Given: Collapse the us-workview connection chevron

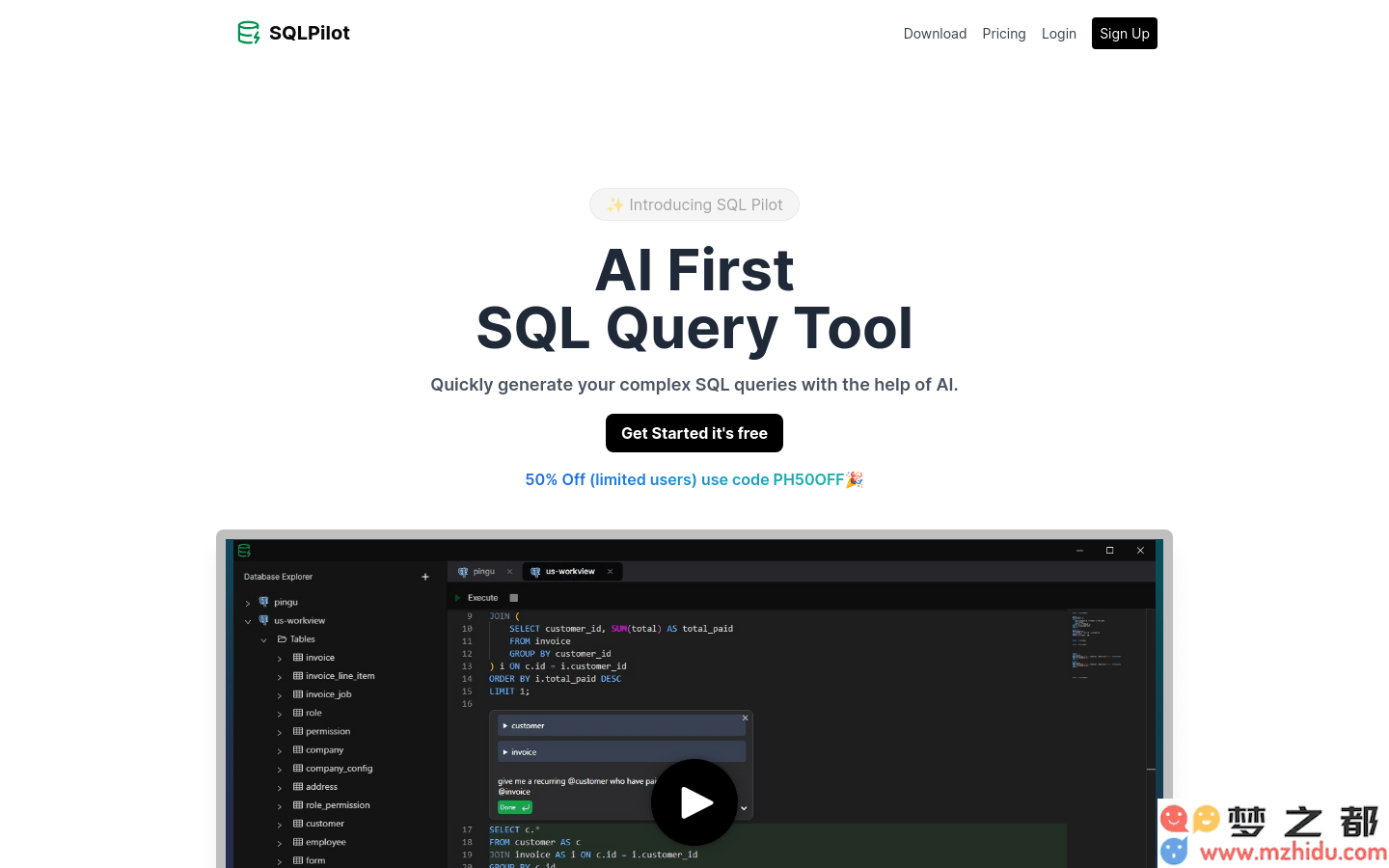Looking at the screenshot, I should (248, 621).
